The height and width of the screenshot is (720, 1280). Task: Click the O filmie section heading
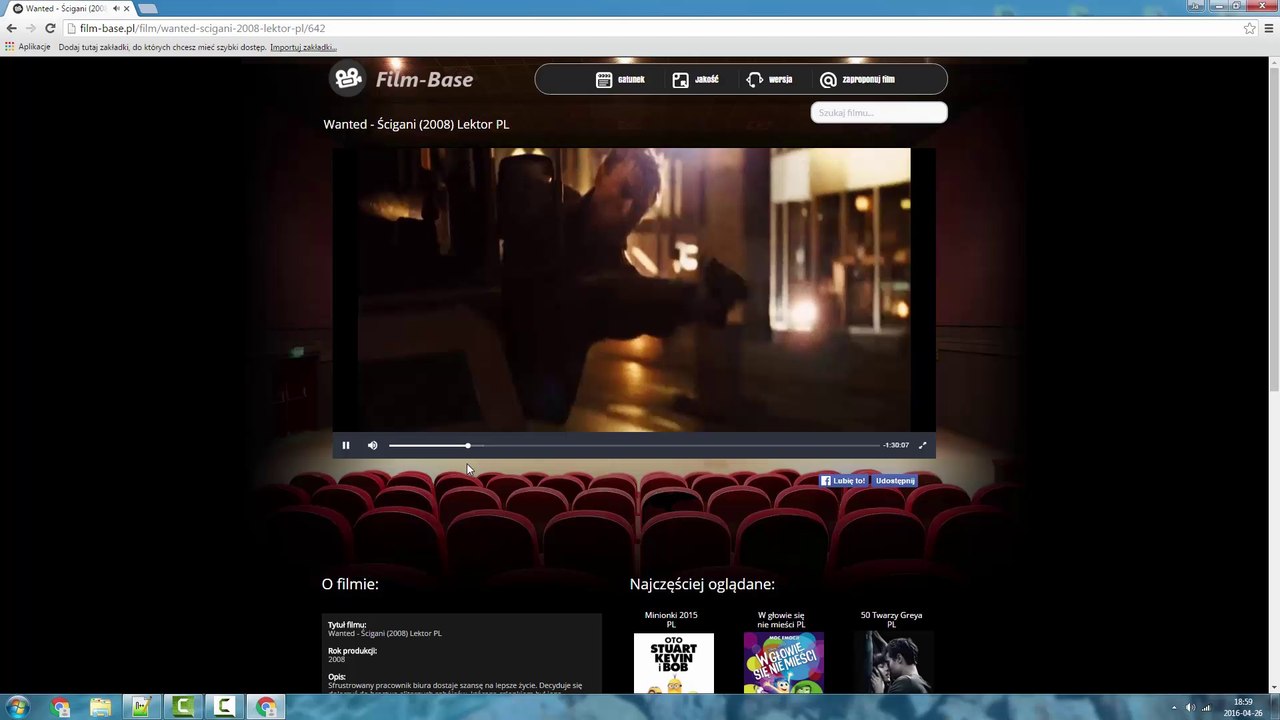[x=350, y=584]
